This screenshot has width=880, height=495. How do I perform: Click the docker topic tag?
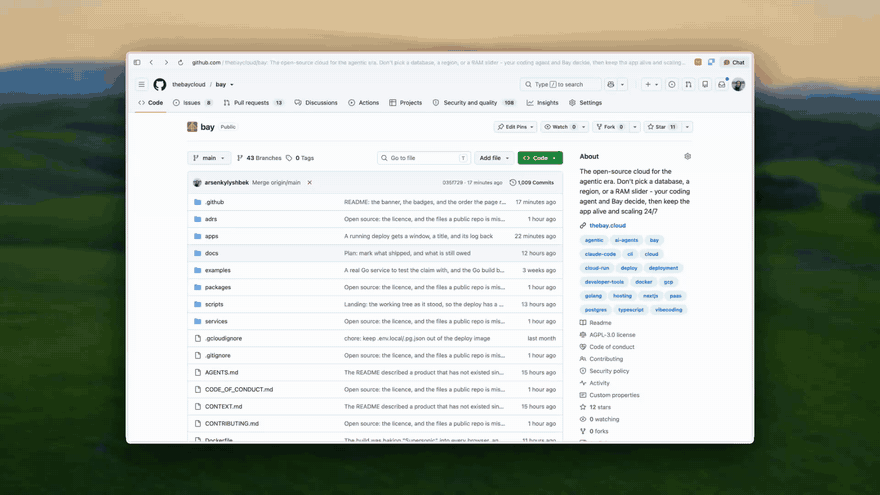pyautogui.click(x=644, y=282)
